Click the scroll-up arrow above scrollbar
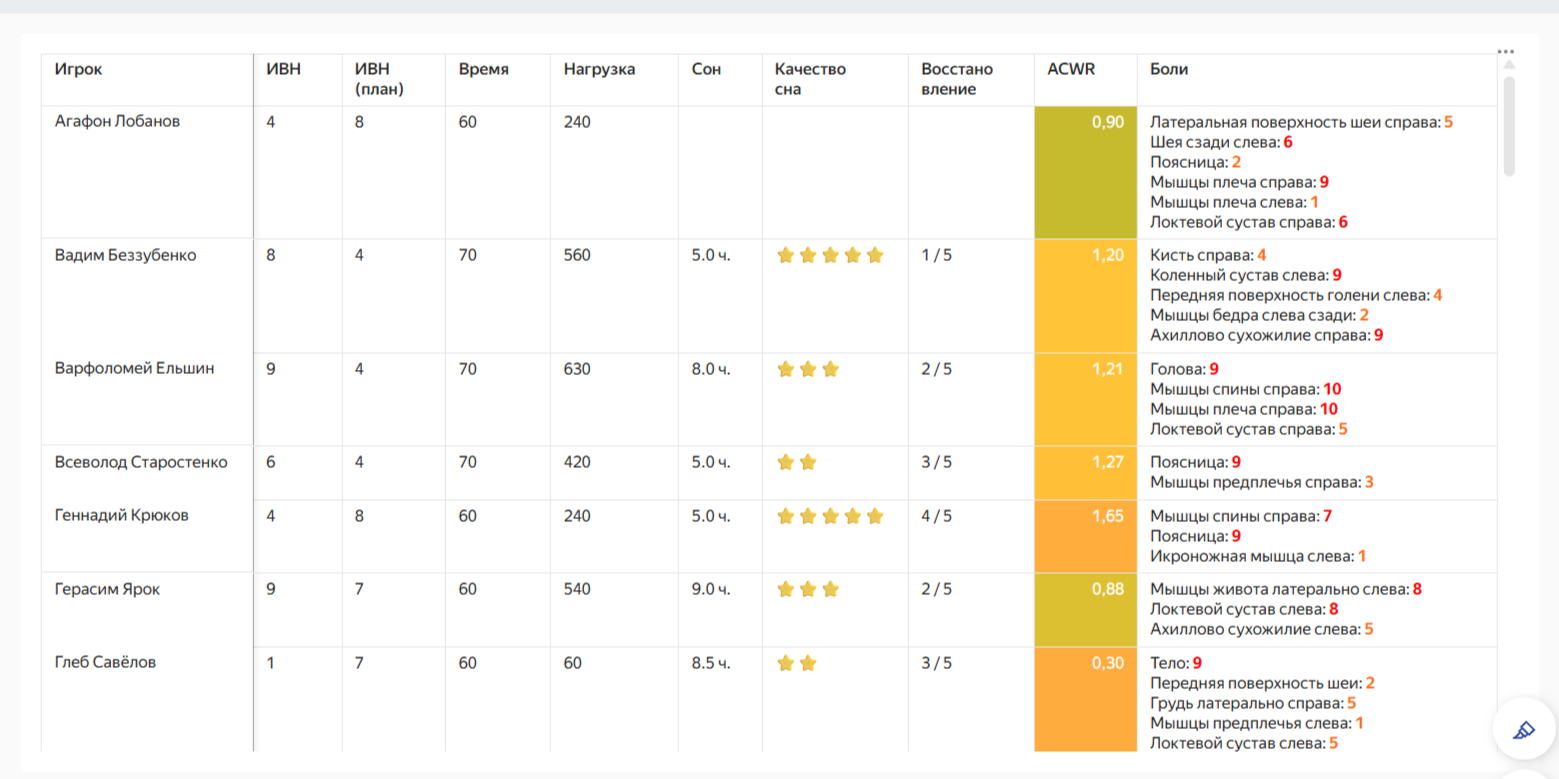1559x779 pixels. (1509, 65)
